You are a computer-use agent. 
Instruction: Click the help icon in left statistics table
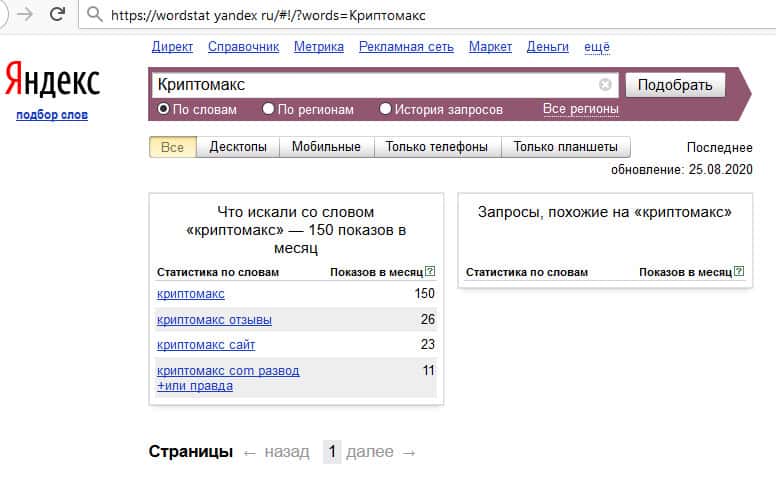(x=430, y=271)
